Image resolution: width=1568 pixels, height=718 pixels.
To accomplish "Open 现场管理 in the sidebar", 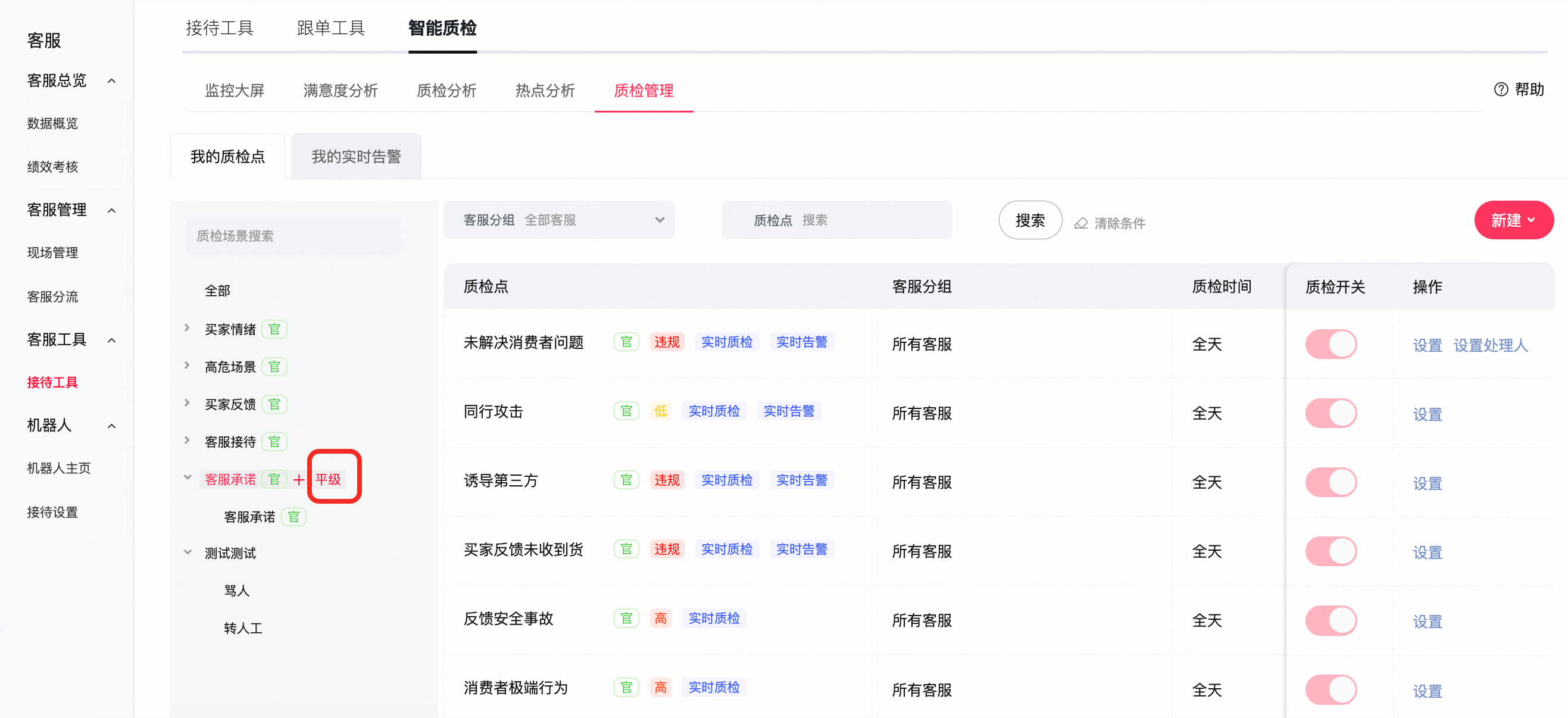I will tap(52, 253).
